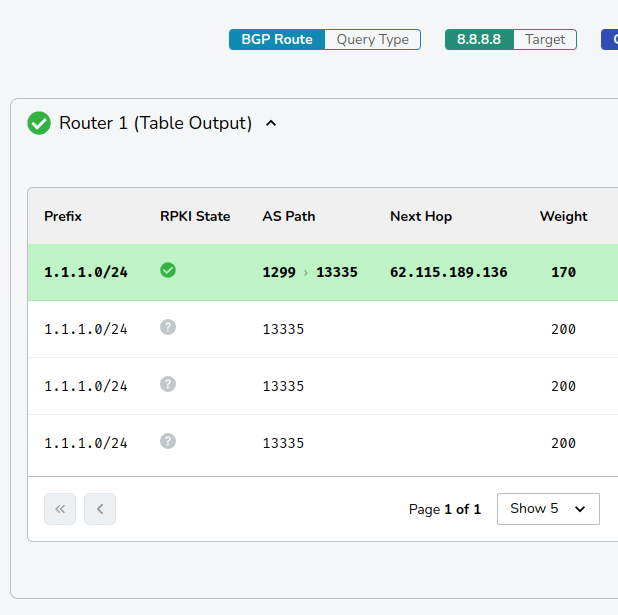Screen dimensions: 618x615
Task: Select the highlighted 1.1.1.0/24 best-path row
Action: pos(86,272)
